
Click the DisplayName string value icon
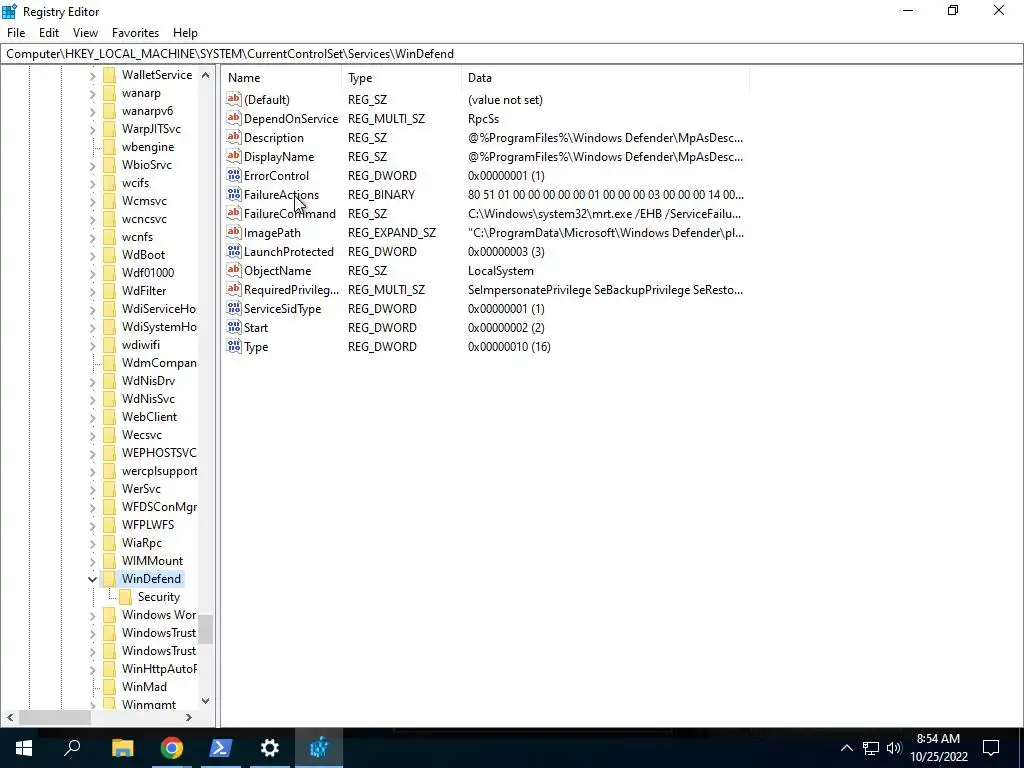(x=234, y=156)
